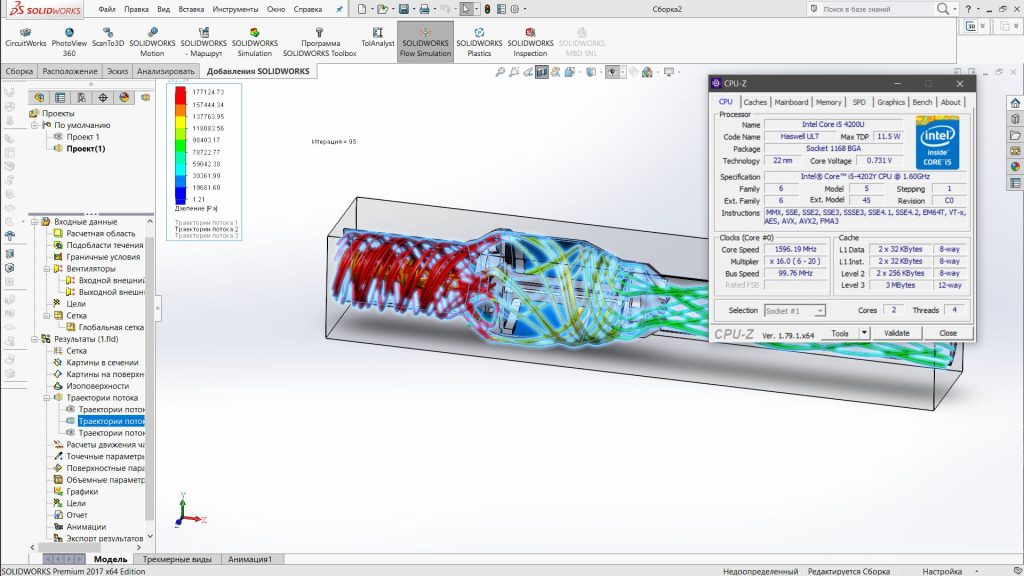Save the assembly with floppy icon
Viewport: 1024px width, 576px height.
click(x=404, y=9)
